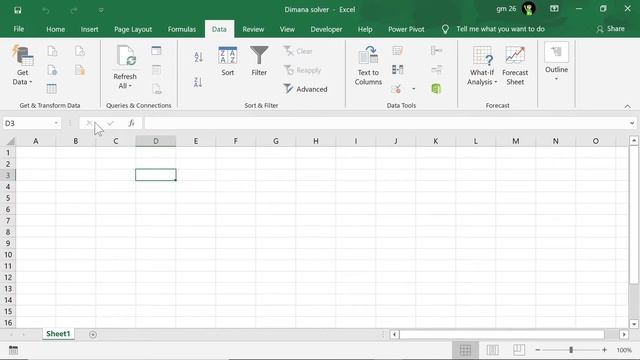Show the Queries & Connections pane icon

click(156, 51)
